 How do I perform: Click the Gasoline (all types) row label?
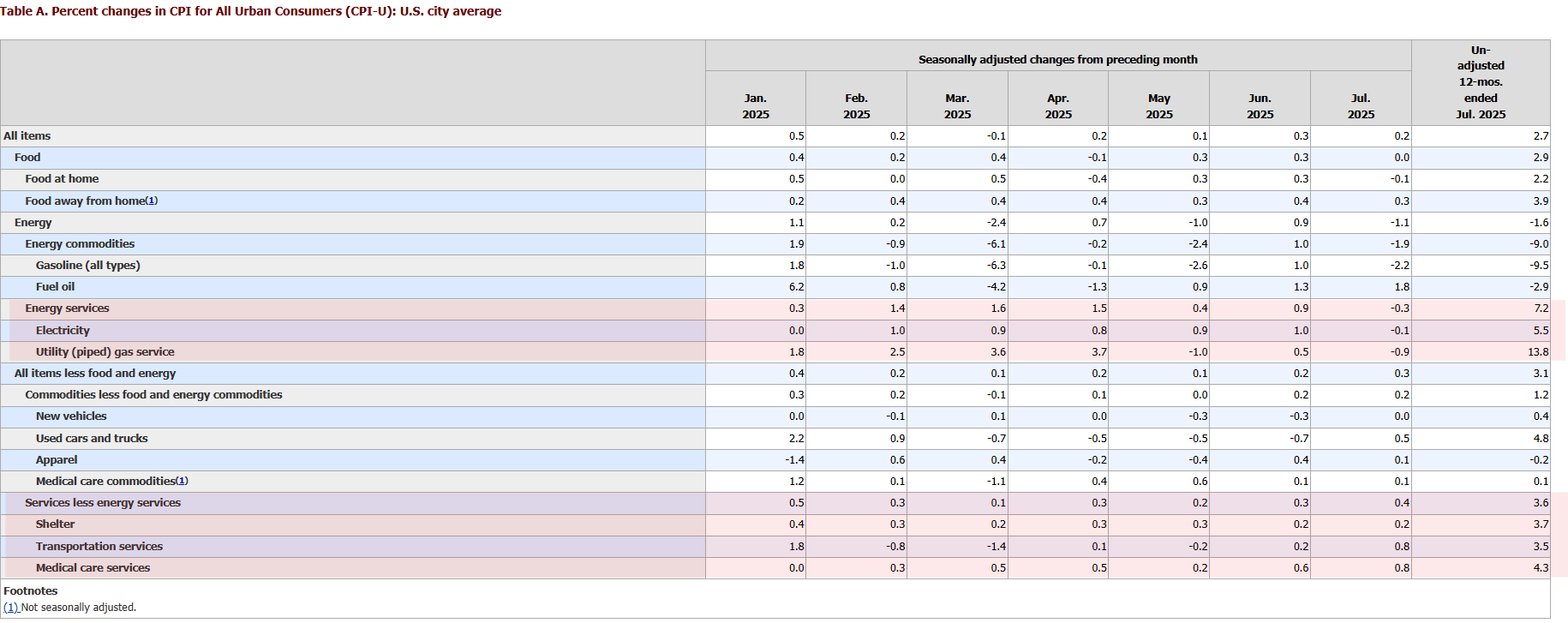tap(87, 265)
